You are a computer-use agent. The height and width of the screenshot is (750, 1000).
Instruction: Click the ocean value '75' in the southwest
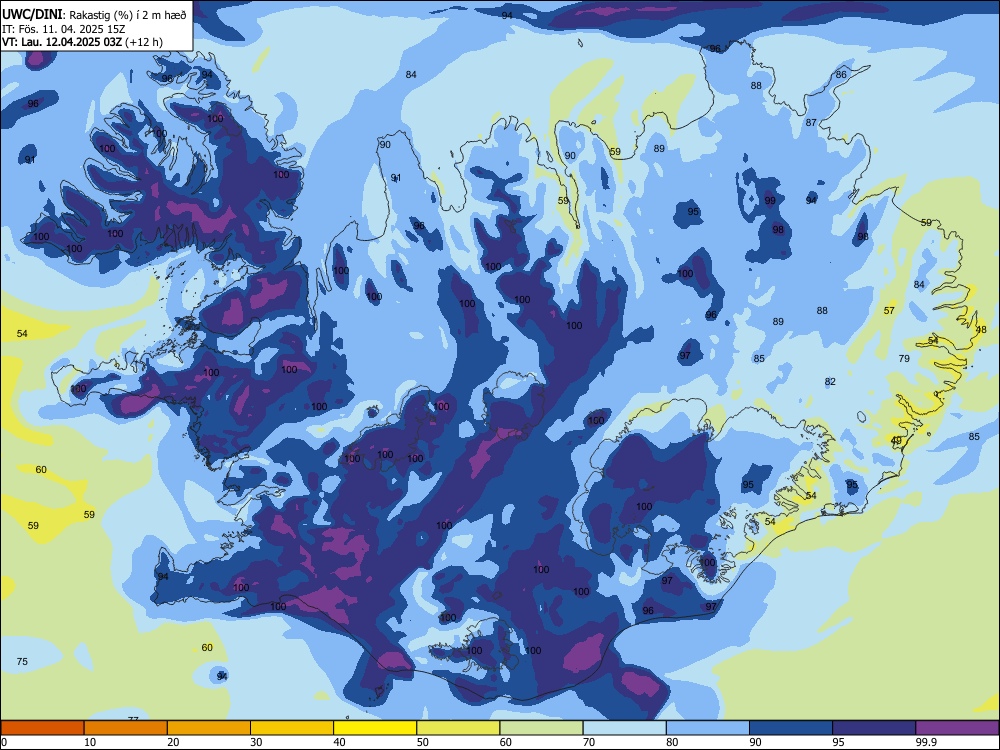(x=22, y=661)
